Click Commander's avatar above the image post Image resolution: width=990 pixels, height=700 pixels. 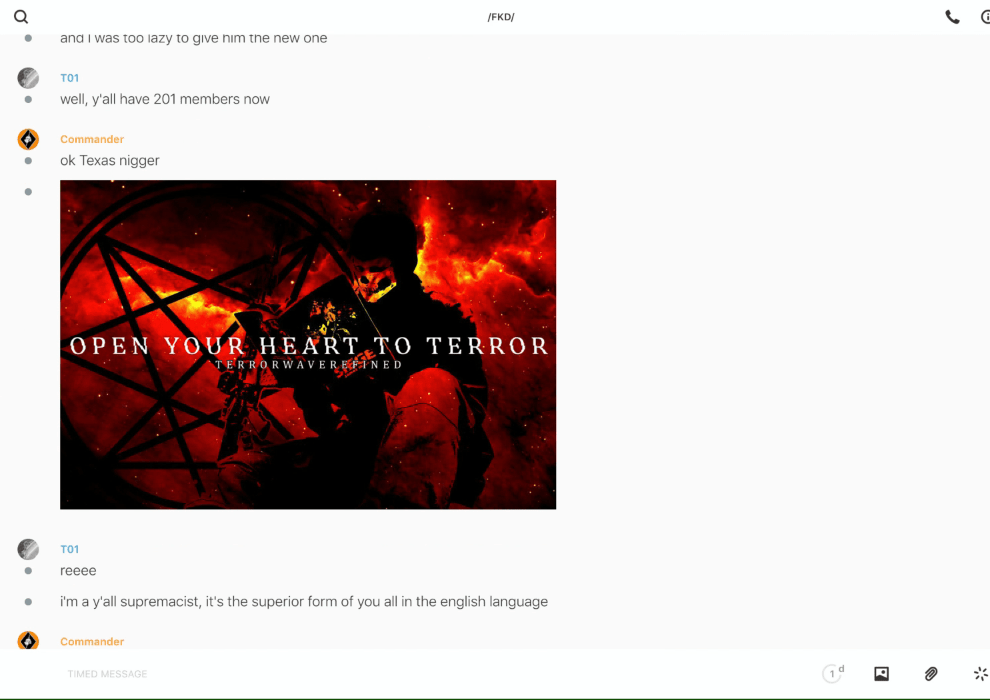click(28, 139)
